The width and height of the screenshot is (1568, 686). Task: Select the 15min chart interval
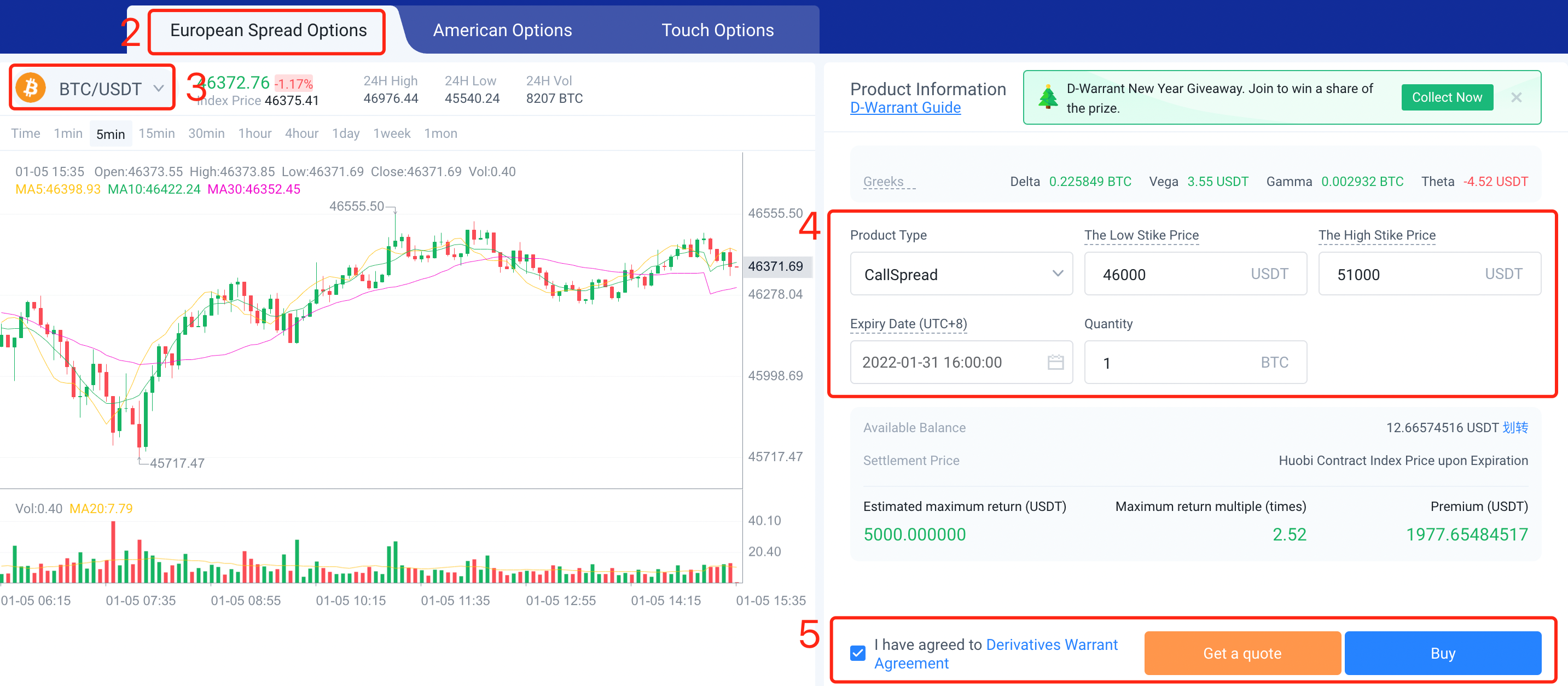pyautogui.click(x=156, y=133)
